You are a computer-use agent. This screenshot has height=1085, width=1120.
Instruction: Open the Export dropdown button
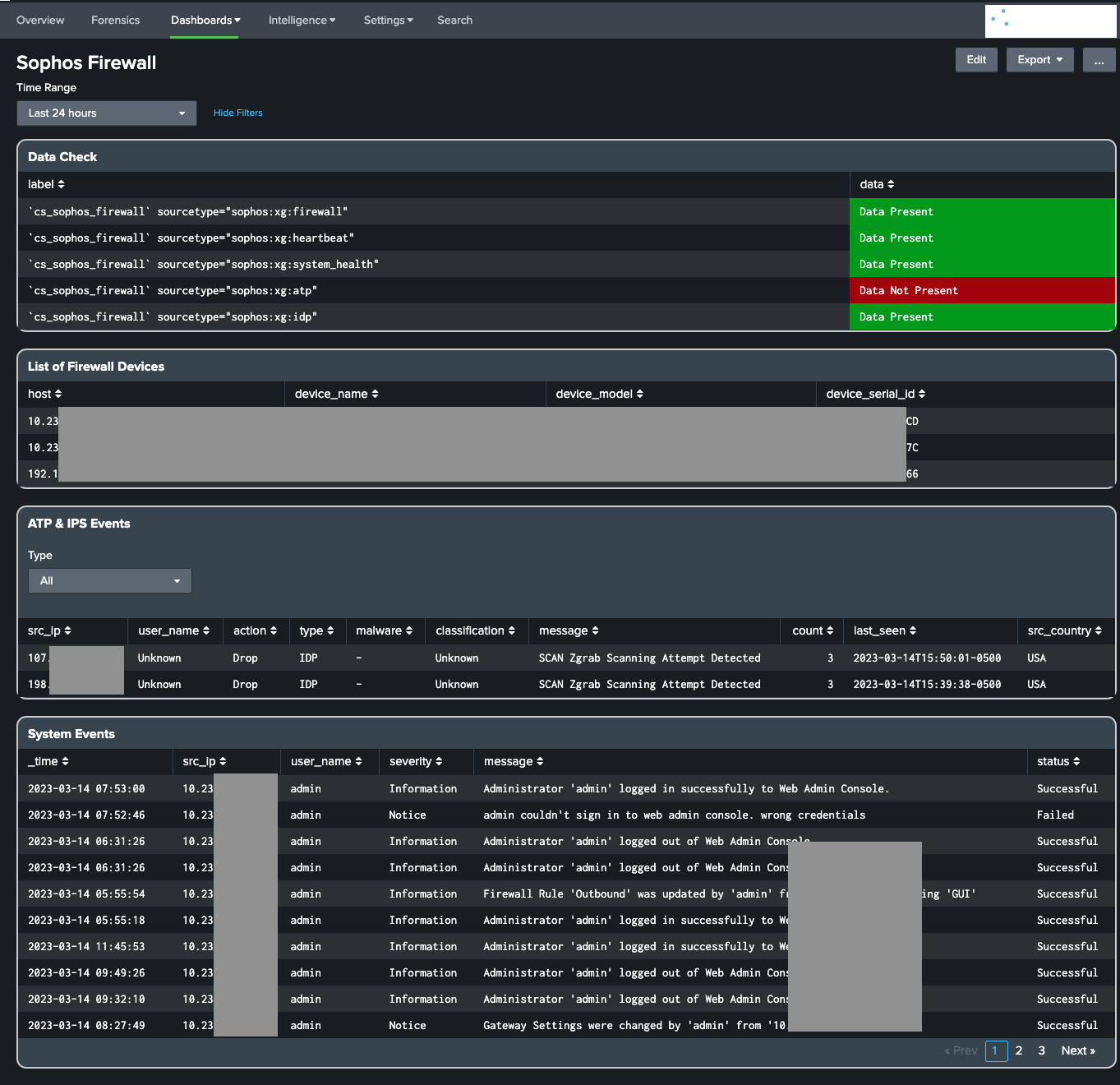[1039, 59]
